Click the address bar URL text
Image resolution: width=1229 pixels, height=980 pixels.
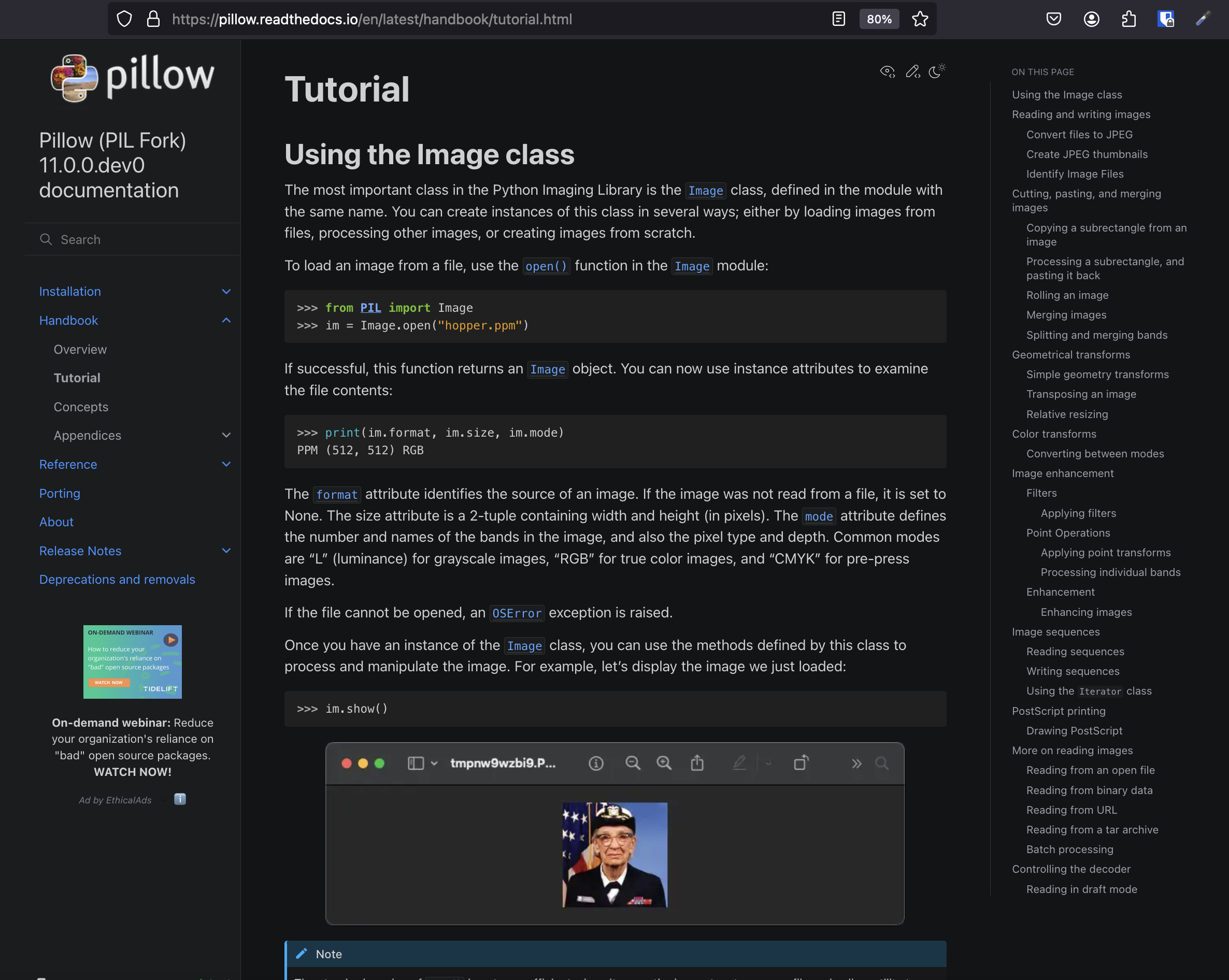371,19
